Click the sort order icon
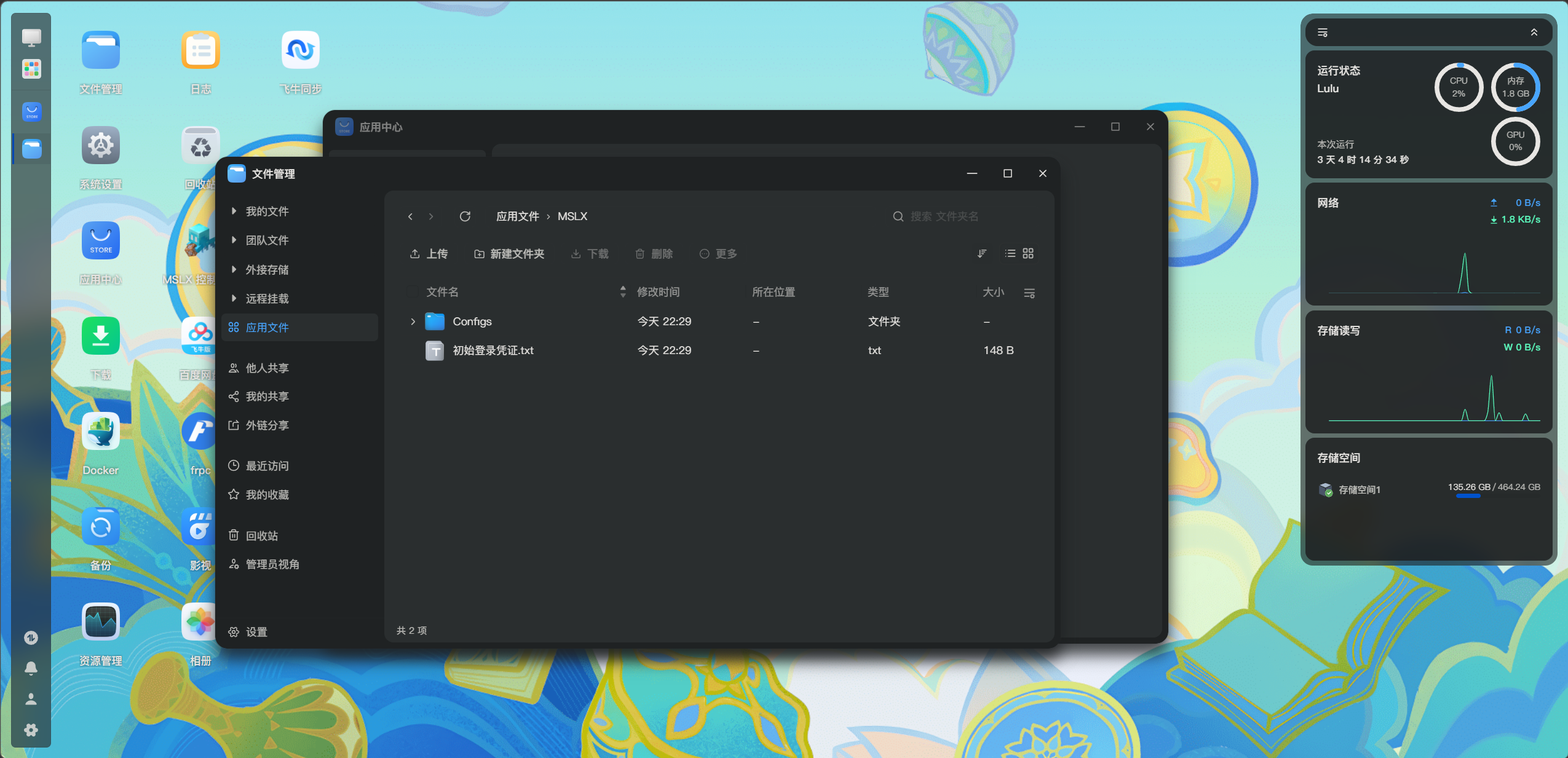This screenshot has width=1568, height=758. pyautogui.click(x=982, y=253)
